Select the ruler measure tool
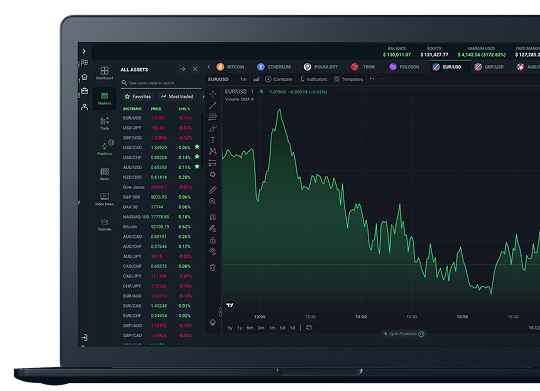This screenshot has height=391, width=540. [x=213, y=190]
